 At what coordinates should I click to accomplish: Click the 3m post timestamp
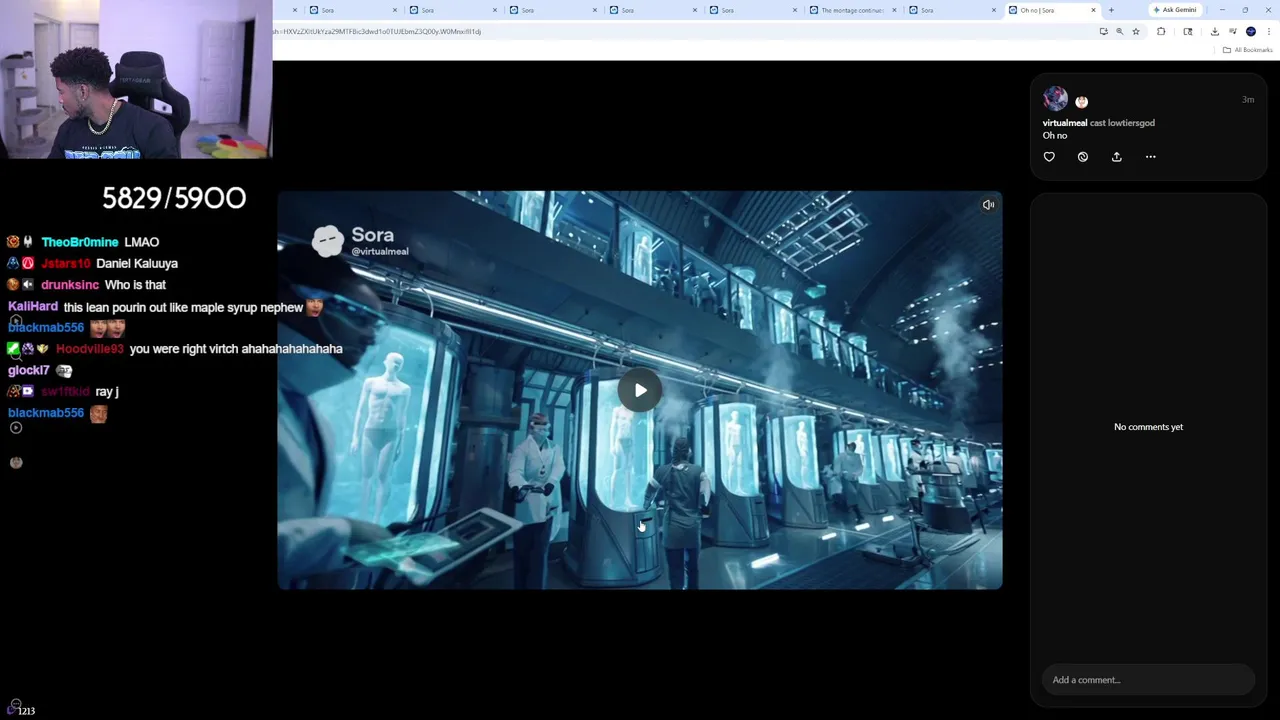1248,100
